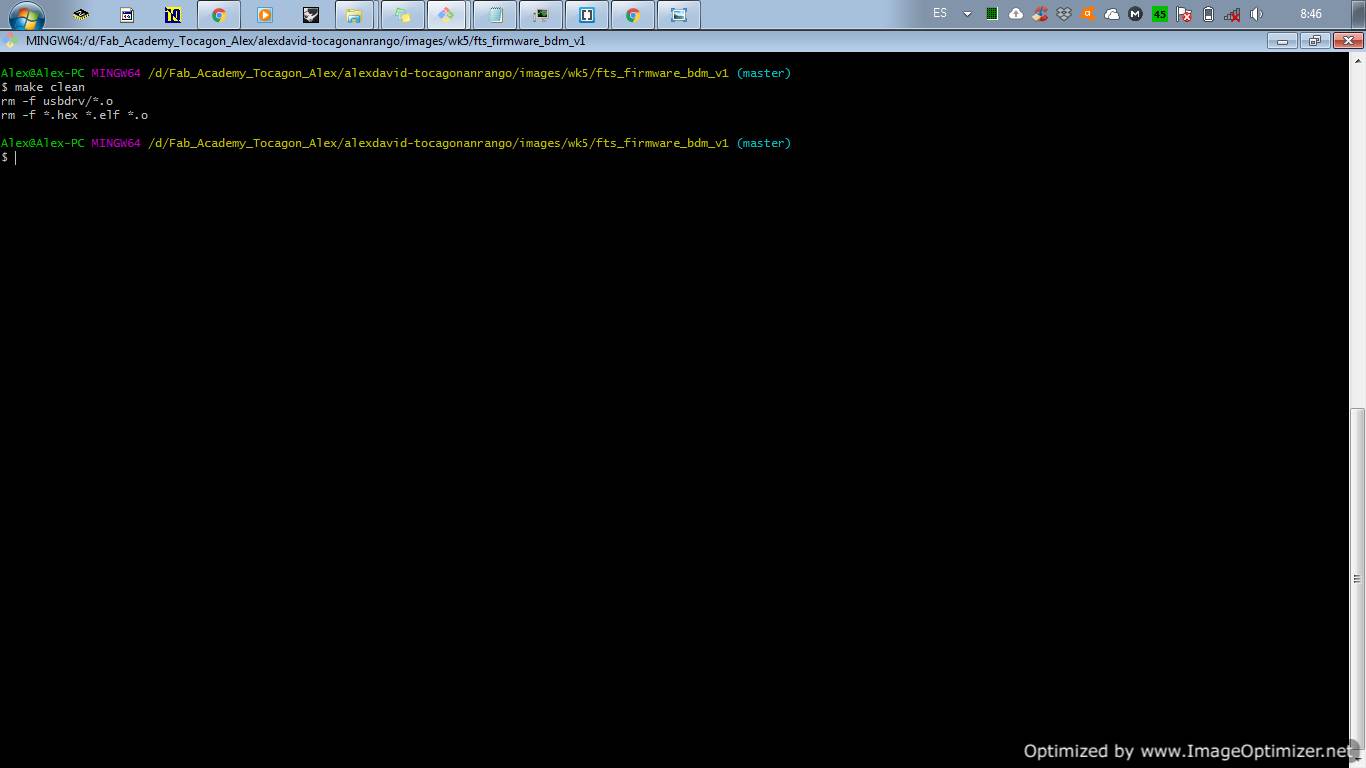Open the black and white Inkscape-like icon
This screenshot has height=768, width=1366.
[x=311, y=15]
